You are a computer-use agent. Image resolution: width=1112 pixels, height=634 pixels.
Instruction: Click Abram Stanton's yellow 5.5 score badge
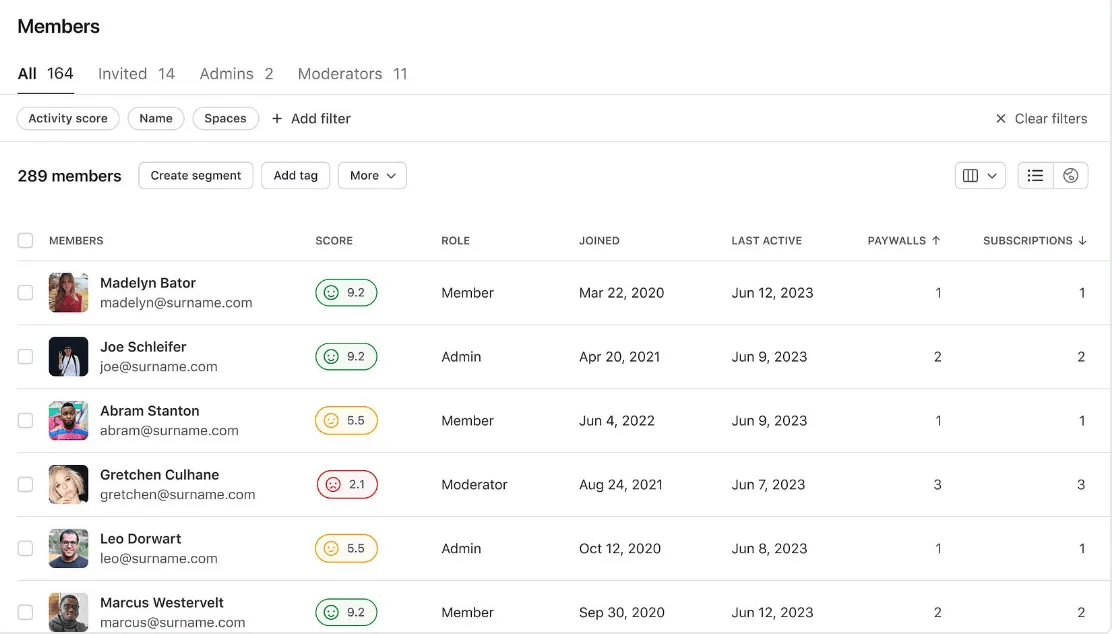click(346, 421)
